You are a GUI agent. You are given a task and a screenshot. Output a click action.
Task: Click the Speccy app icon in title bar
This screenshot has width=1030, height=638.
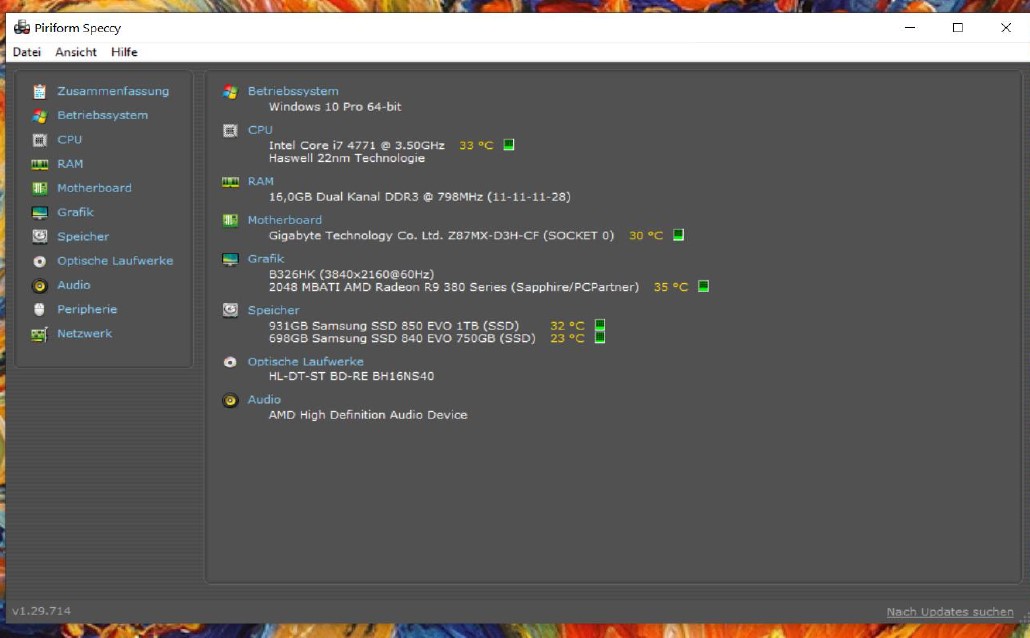tap(22, 28)
